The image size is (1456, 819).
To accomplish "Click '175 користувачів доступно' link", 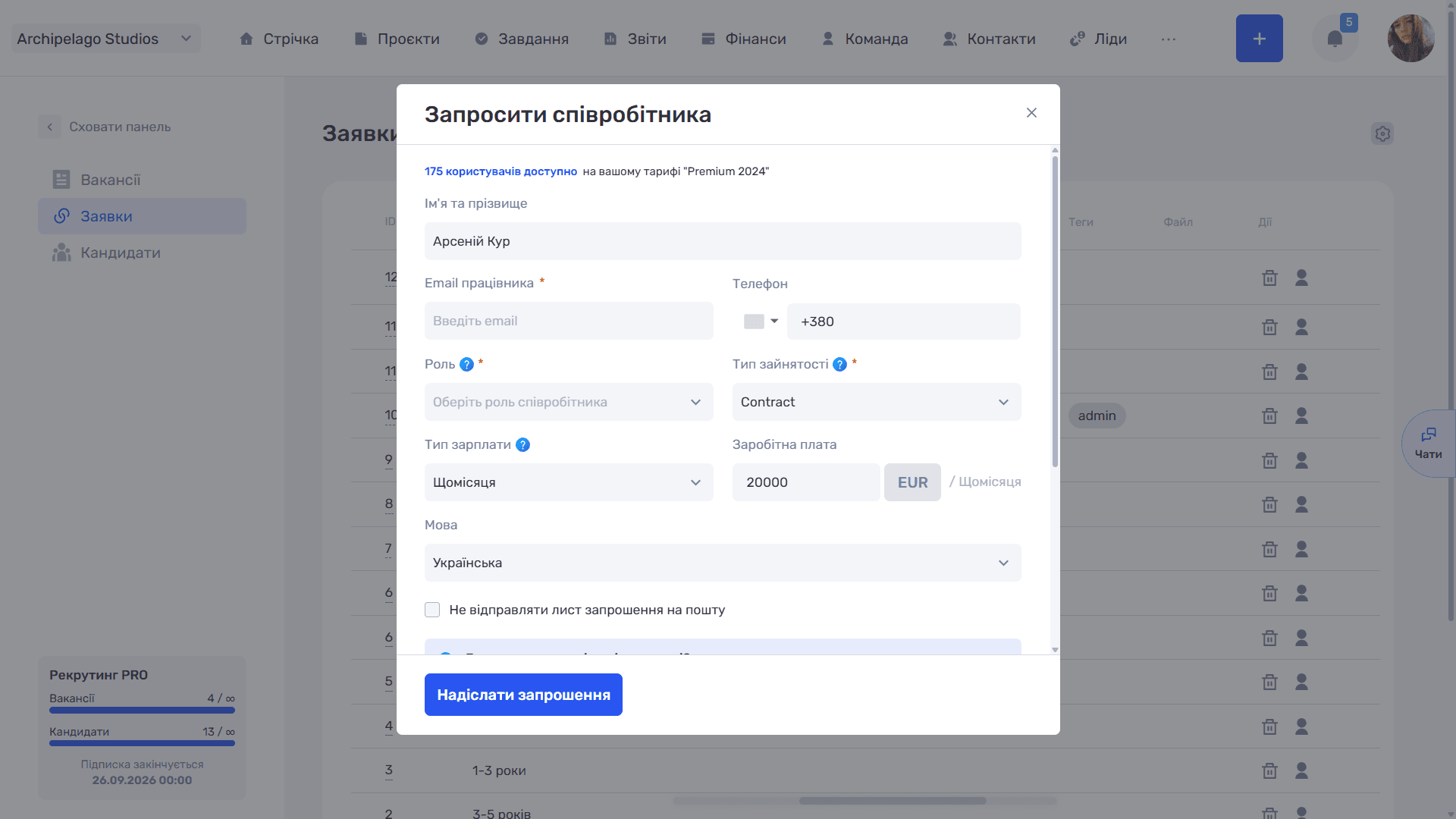I will (500, 171).
